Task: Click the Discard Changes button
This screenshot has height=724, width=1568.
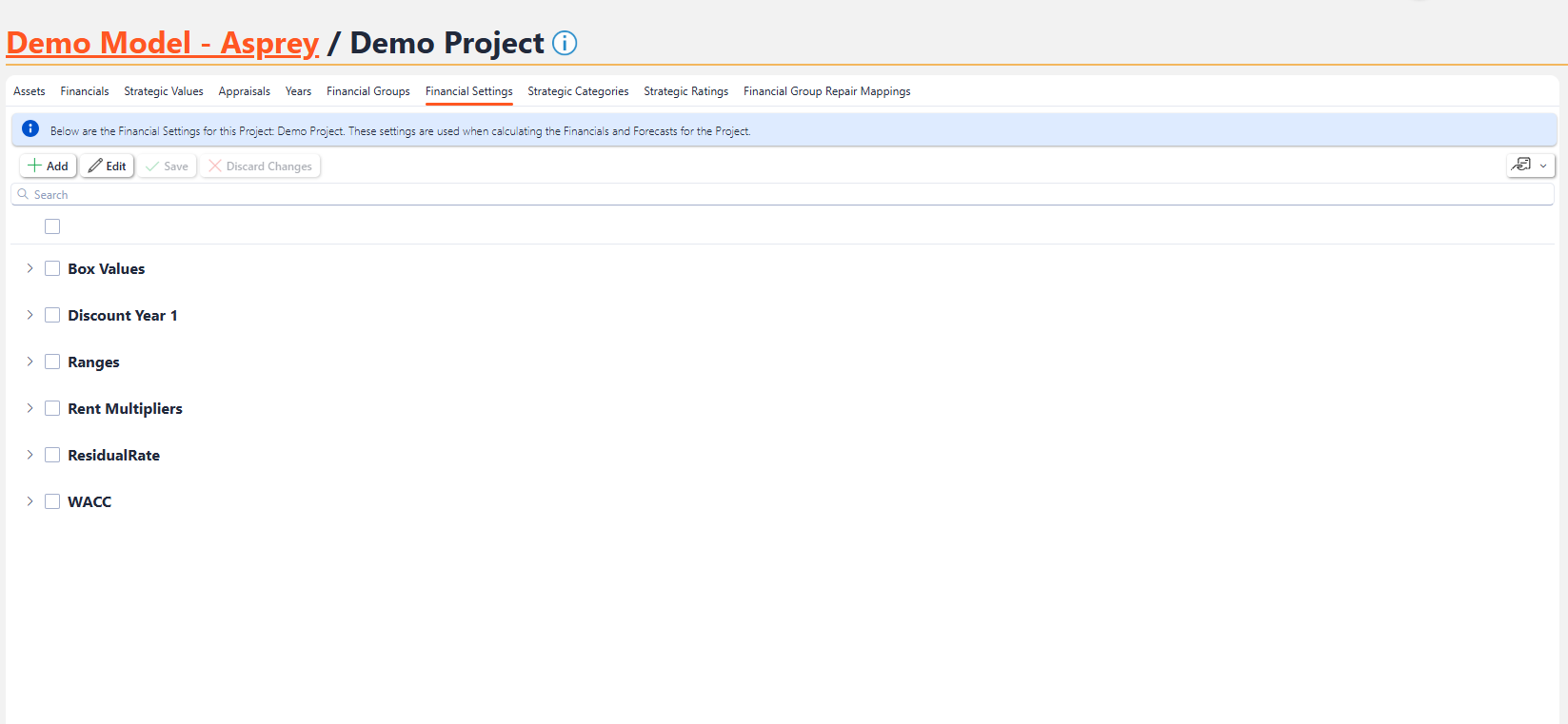Action: [260, 166]
